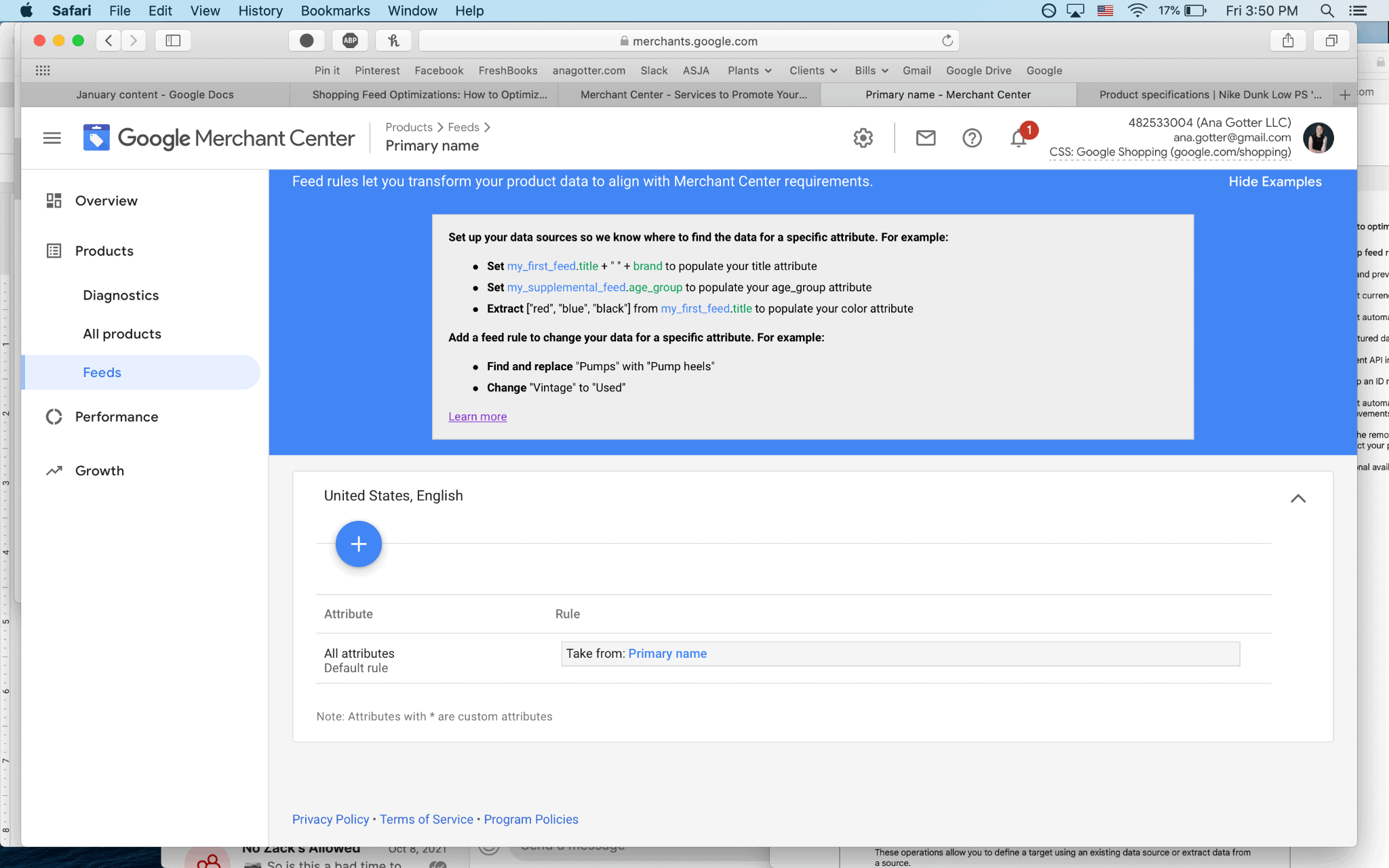
Task: Click the CSS Google Shopping account text
Action: click(1170, 153)
